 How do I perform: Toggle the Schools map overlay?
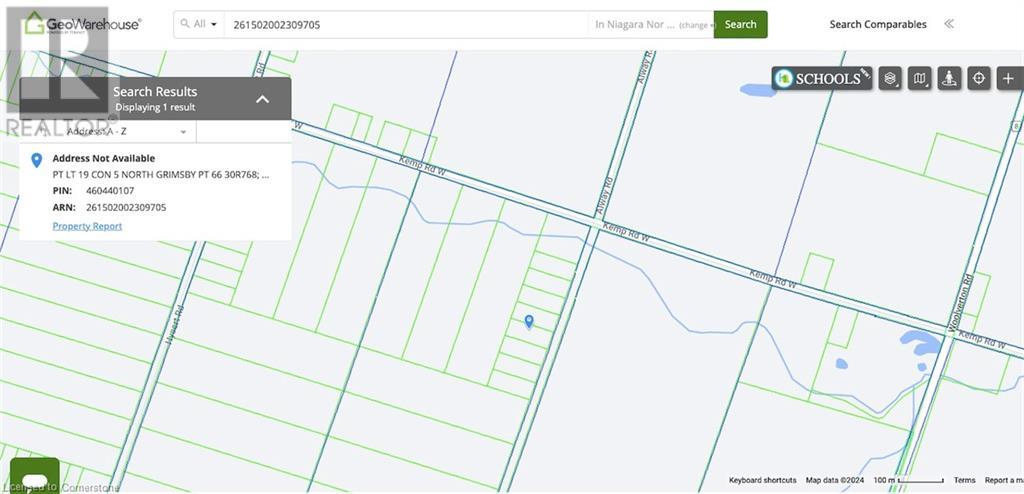coord(820,78)
